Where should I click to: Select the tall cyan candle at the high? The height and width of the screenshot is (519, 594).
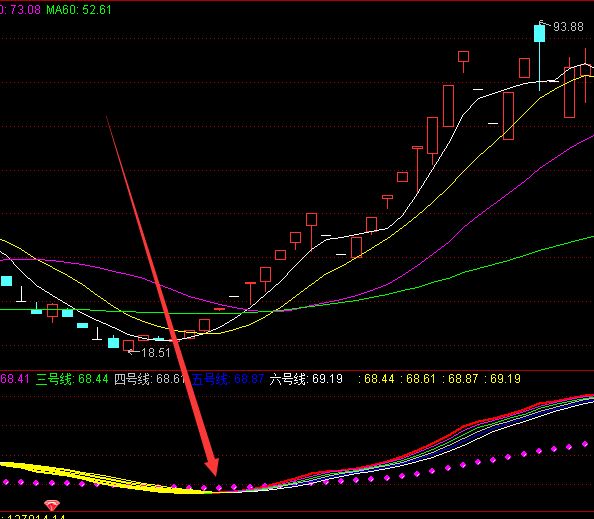[x=539, y=33]
